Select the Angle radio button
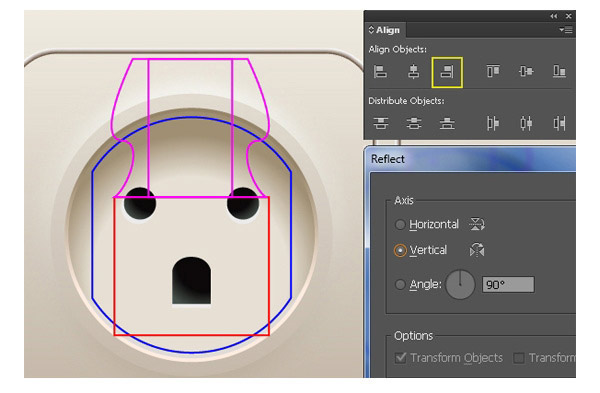 [400, 284]
